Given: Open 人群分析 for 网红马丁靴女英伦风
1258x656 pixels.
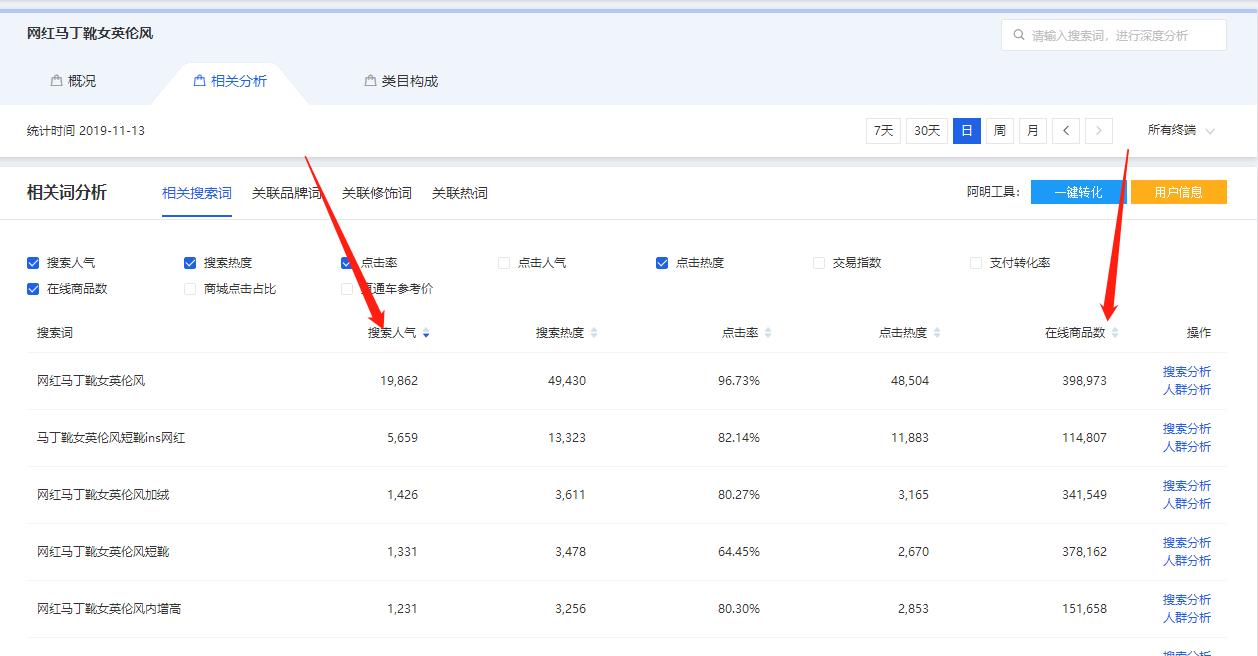Looking at the screenshot, I should (1188, 389).
